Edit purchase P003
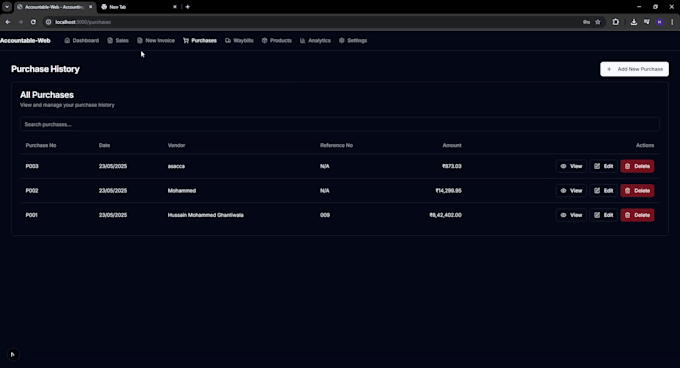This screenshot has height=368, width=680. (x=604, y=166)
